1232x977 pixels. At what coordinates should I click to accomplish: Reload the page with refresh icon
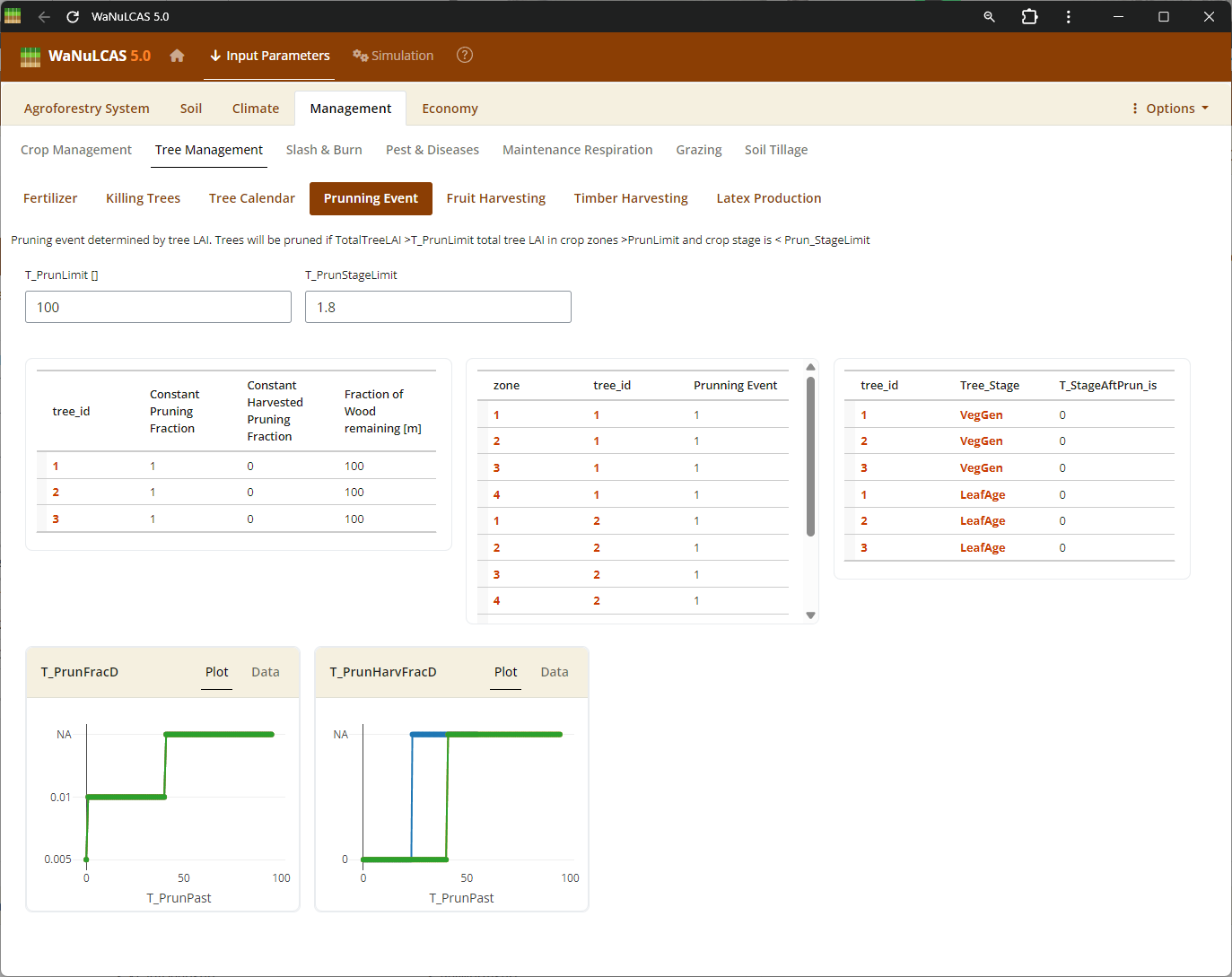pos(73,17)
